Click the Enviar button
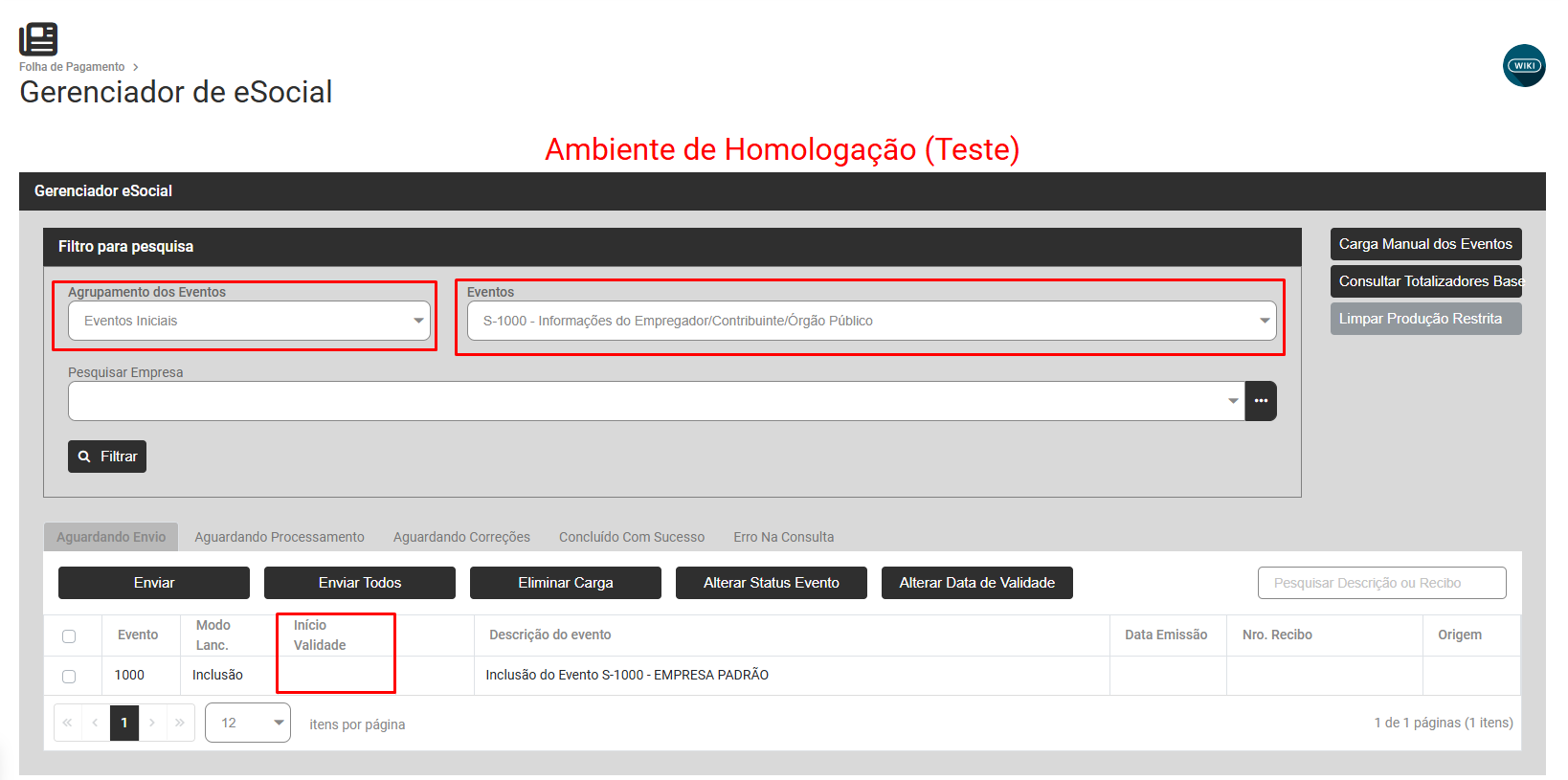1568x780 pixels. [154, 583]
